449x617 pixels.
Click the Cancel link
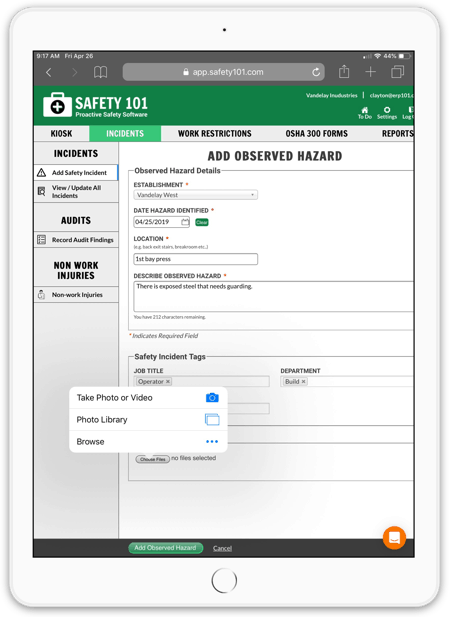222,548
